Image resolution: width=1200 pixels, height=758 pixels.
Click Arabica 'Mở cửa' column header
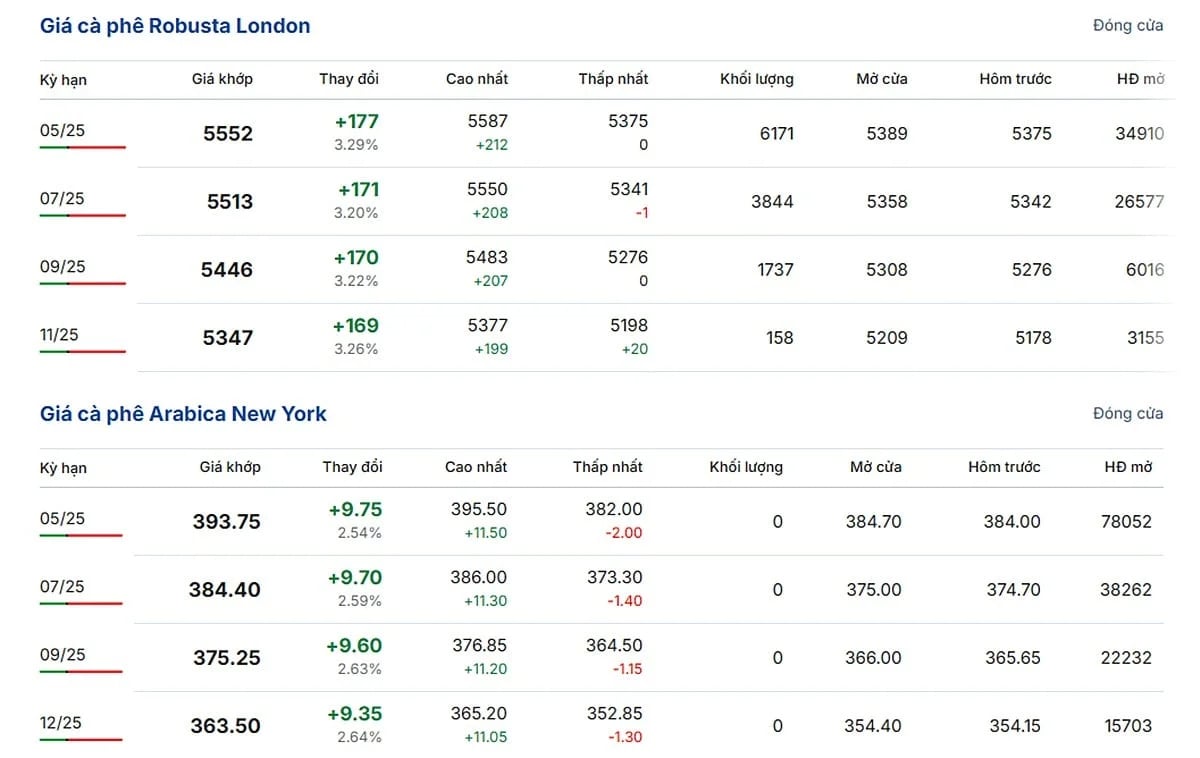pyautogui.click(x=876, y=467)
